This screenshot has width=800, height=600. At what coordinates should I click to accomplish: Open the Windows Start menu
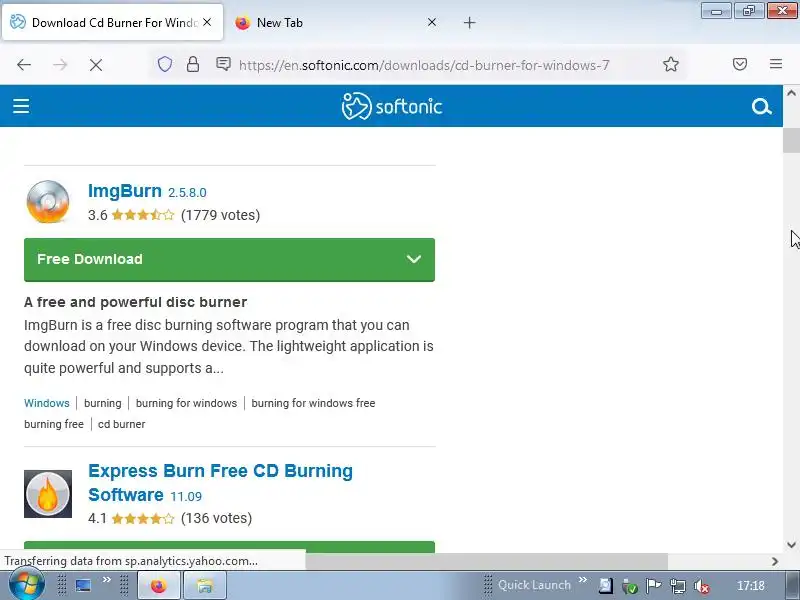point(27,585)
